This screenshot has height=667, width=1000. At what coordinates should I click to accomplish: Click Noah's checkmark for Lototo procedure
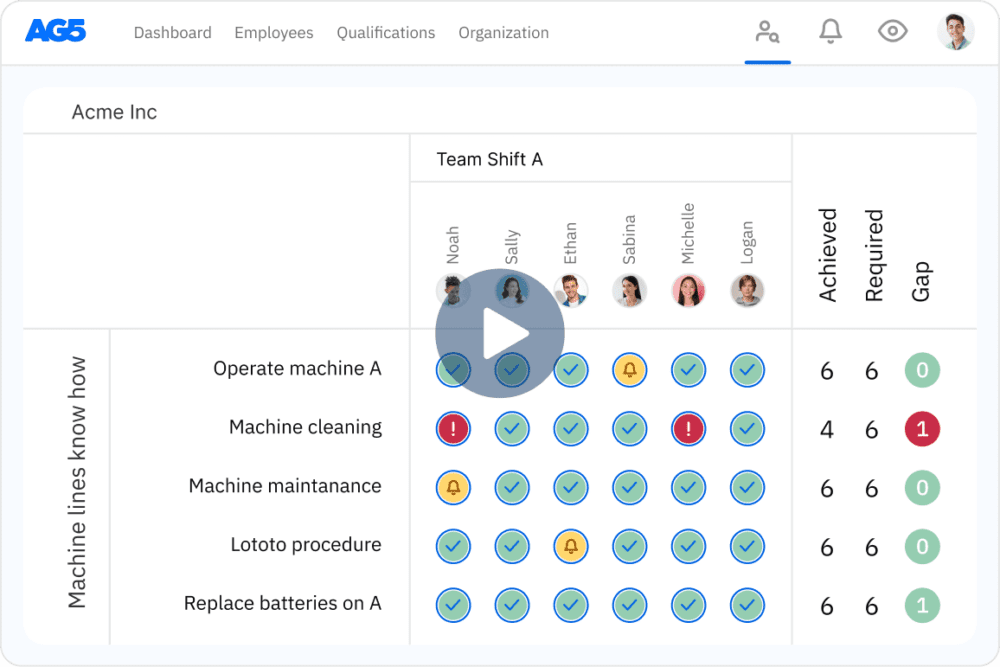(x=453, y=546)
